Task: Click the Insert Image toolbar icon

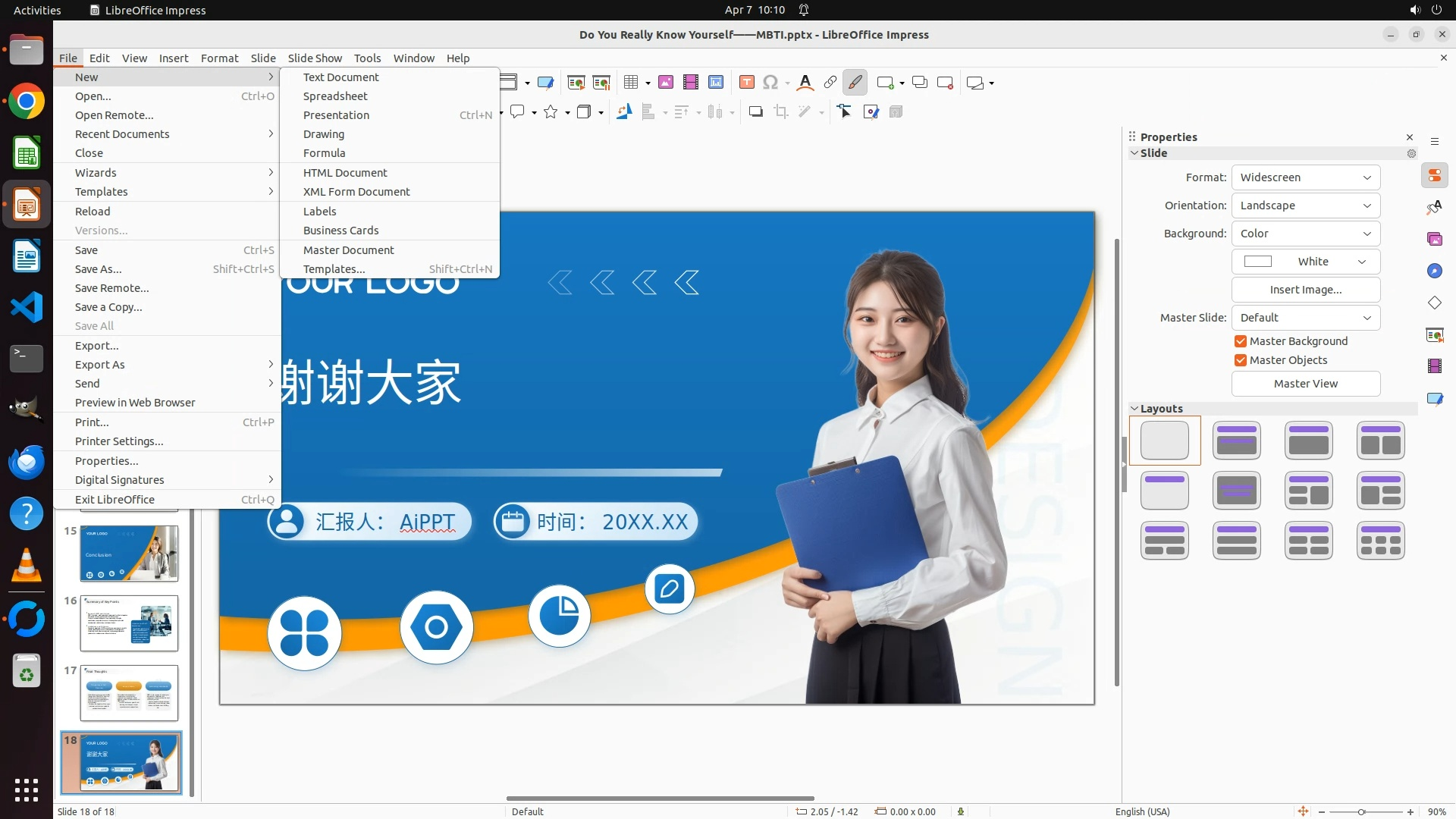Action: tap(666, 82)
